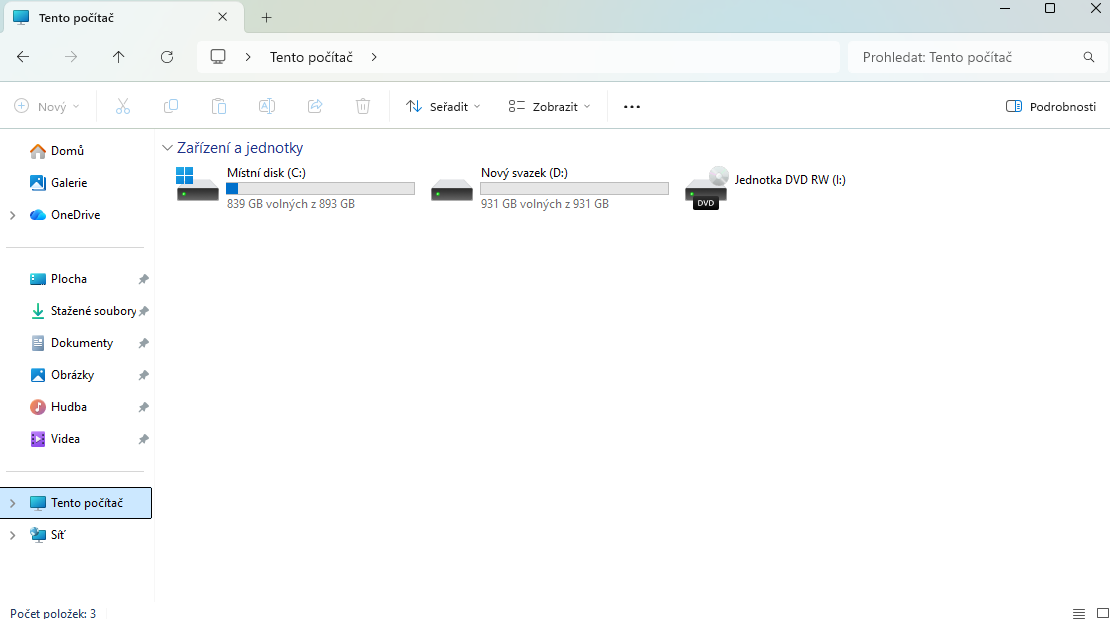Screen dimensions: 1110x619
Task: Switch to details list view icon
Action: pos(1078,613)
